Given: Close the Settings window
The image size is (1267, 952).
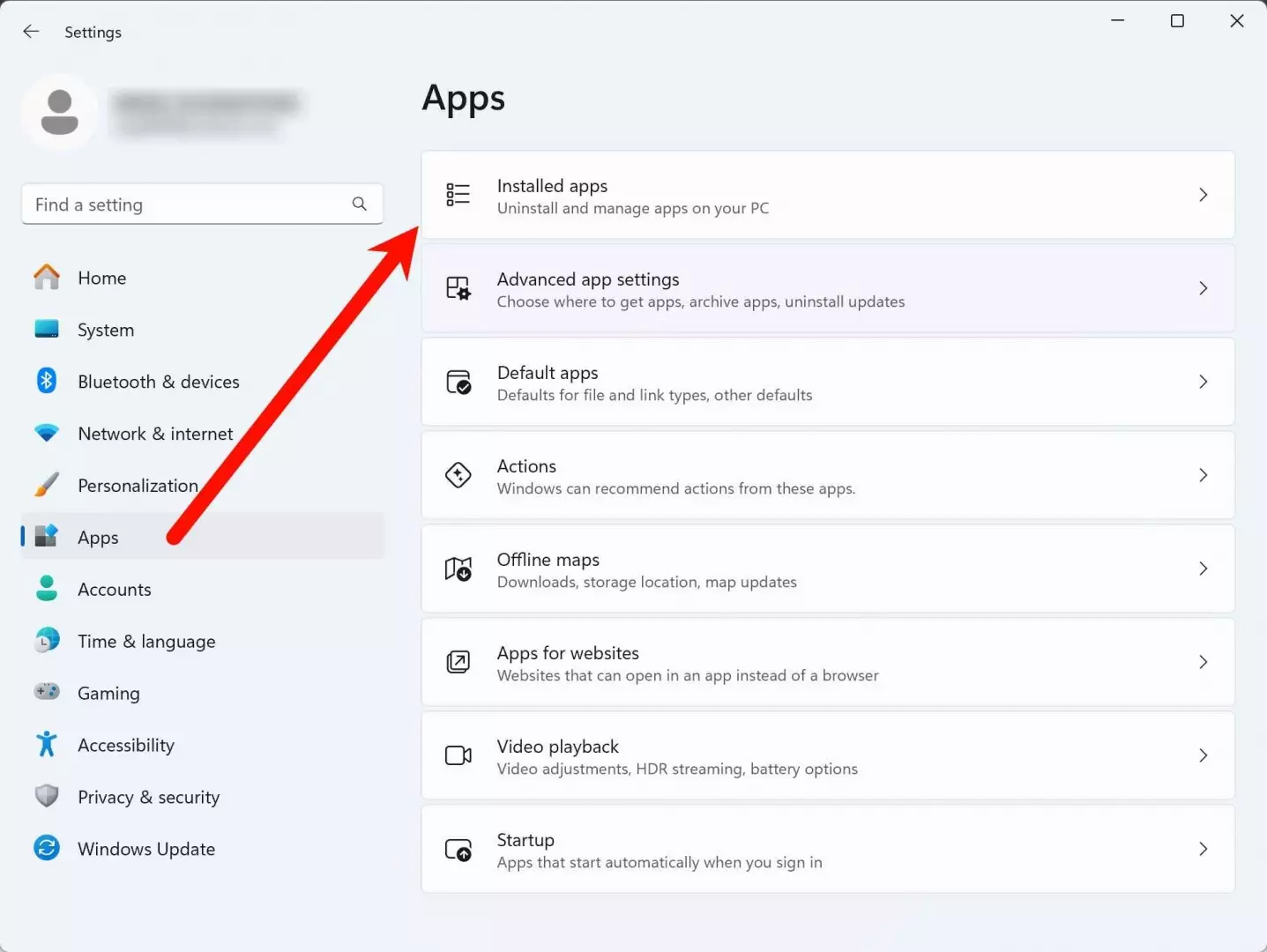Looking at the screenshot, I should (1237, 20).
